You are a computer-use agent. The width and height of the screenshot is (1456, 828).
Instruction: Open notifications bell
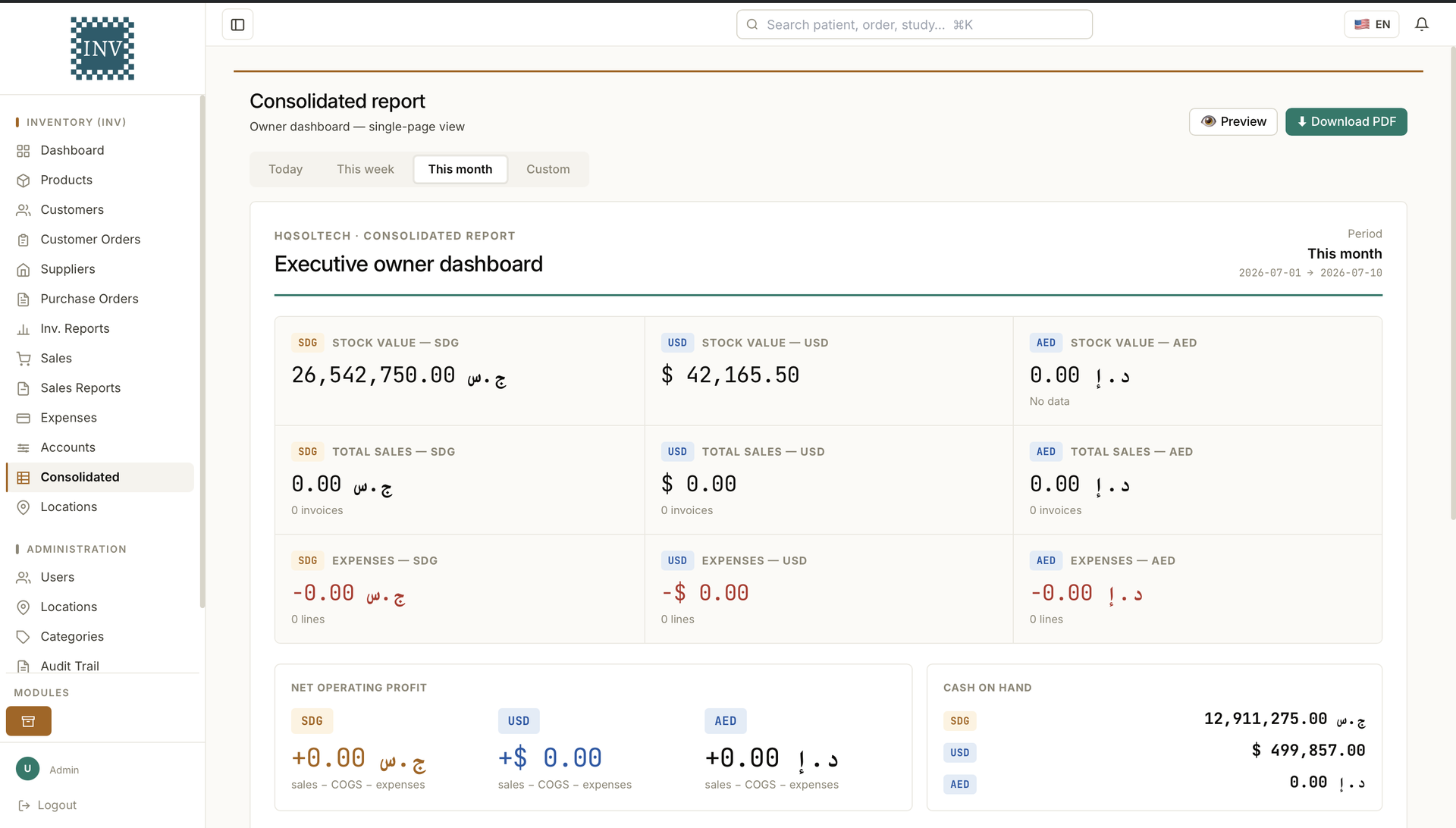pos(1422,24)
